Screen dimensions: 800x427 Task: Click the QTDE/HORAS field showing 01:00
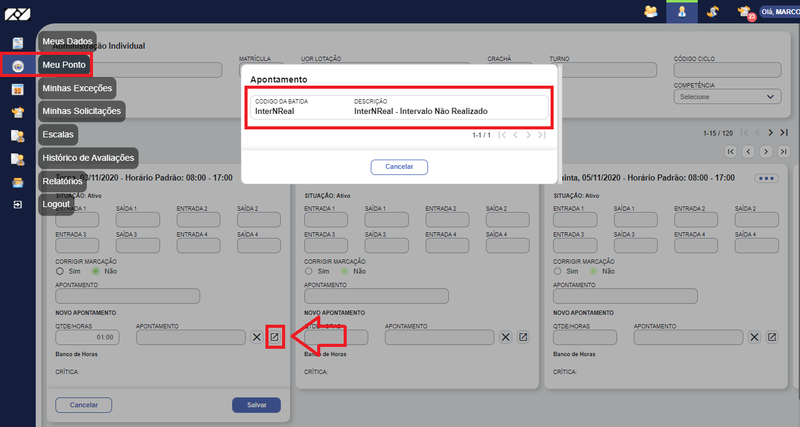click(x=87, y=337)
